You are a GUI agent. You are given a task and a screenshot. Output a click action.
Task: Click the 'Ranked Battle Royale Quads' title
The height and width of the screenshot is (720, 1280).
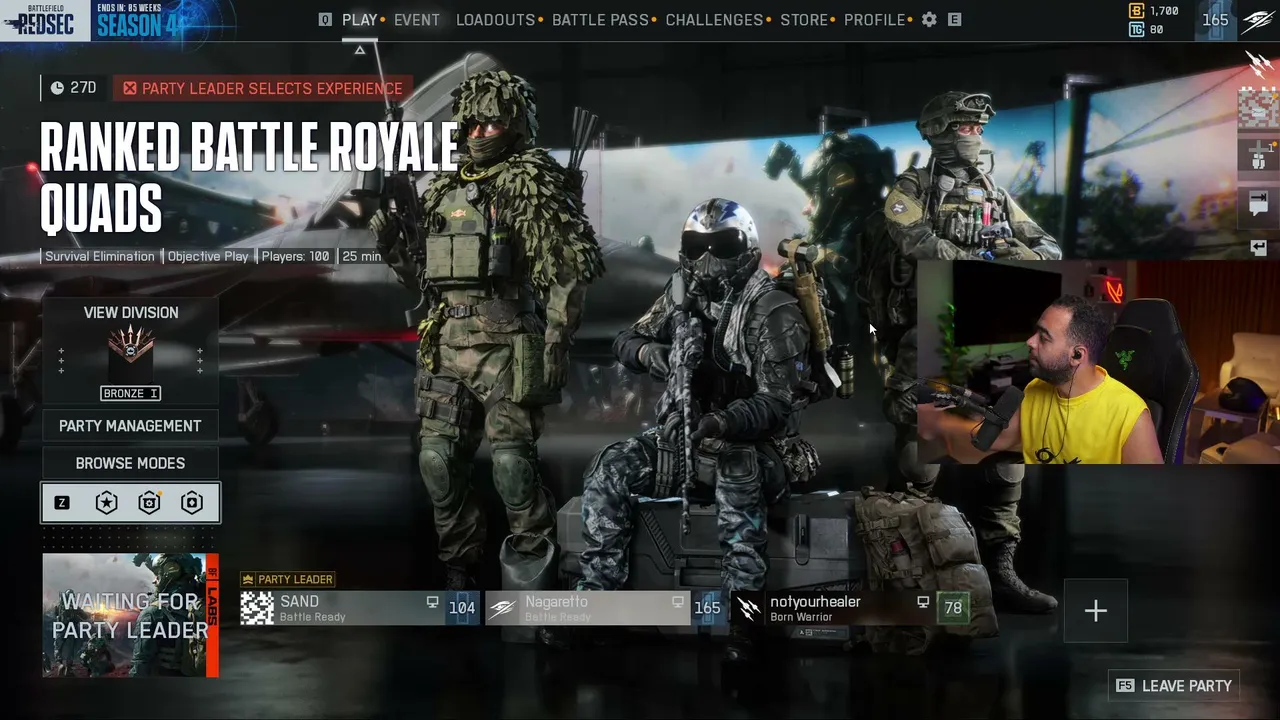pyautogui.click(x=250, y=179)
